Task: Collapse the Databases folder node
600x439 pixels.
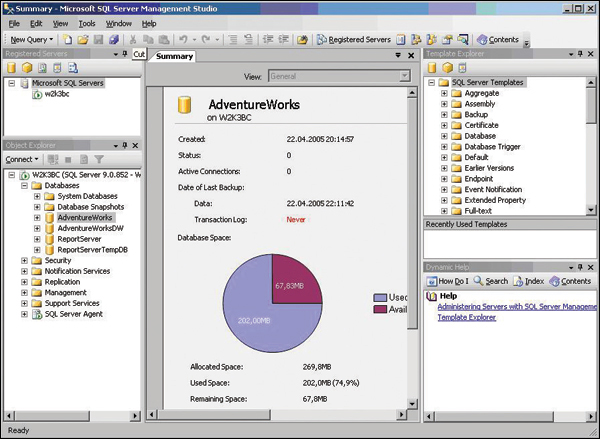Action: coord(24,186)
